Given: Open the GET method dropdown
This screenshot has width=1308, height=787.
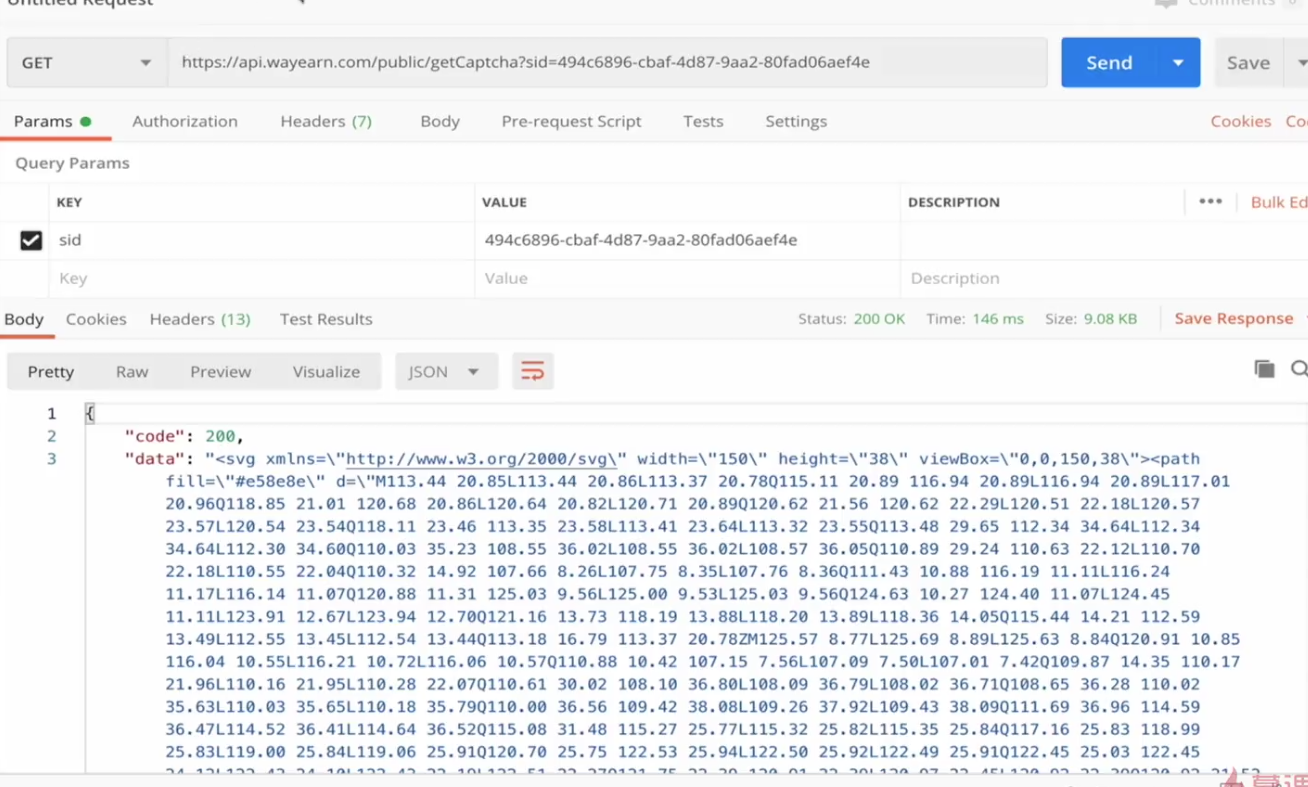Looking at the screenshot, I should (85, 62).
